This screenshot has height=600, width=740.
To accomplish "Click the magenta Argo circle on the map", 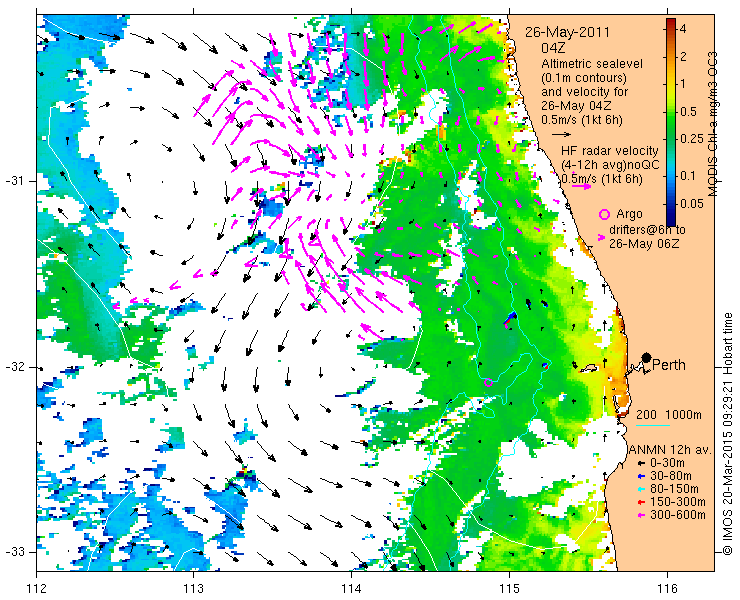I will [x=488, y=382].
